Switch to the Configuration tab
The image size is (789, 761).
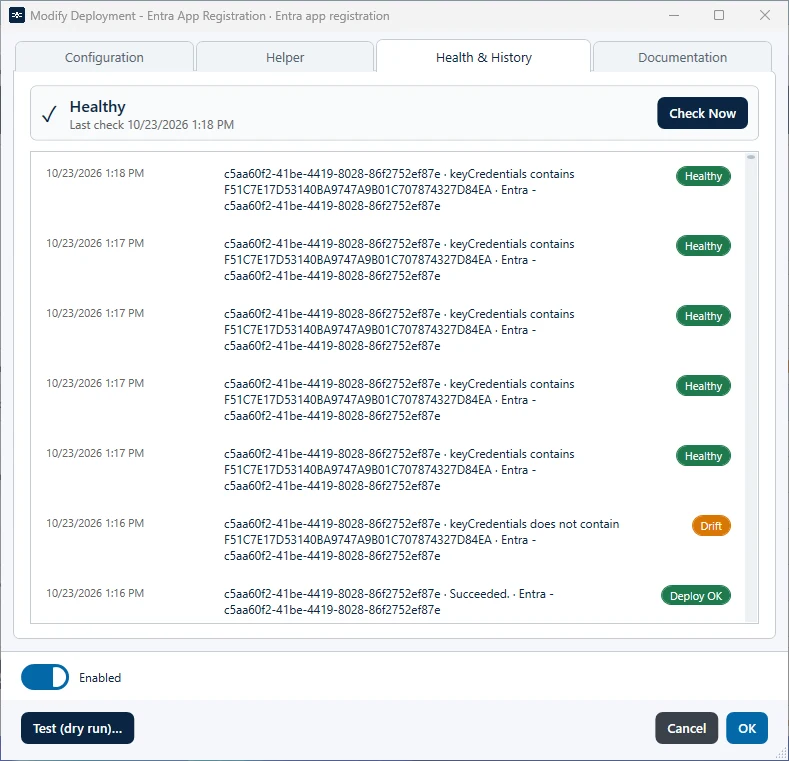pyautogui.click(x=104, y=57)
